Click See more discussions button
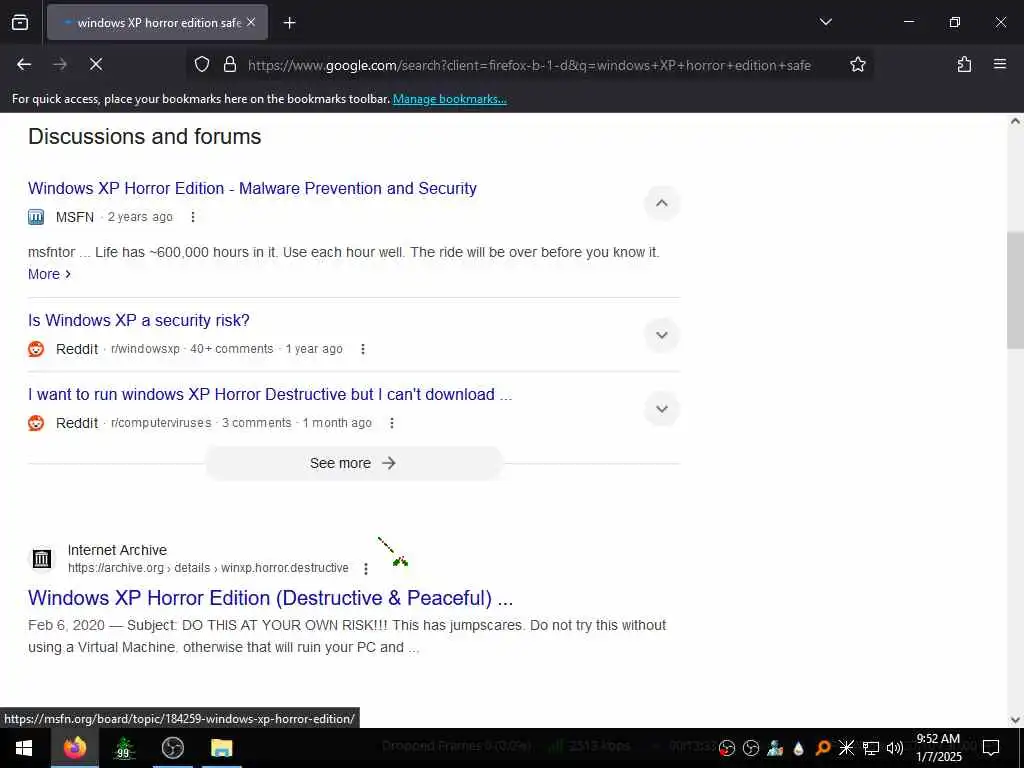This screenshot has width=1024, height=768. (x=353, y=463)
